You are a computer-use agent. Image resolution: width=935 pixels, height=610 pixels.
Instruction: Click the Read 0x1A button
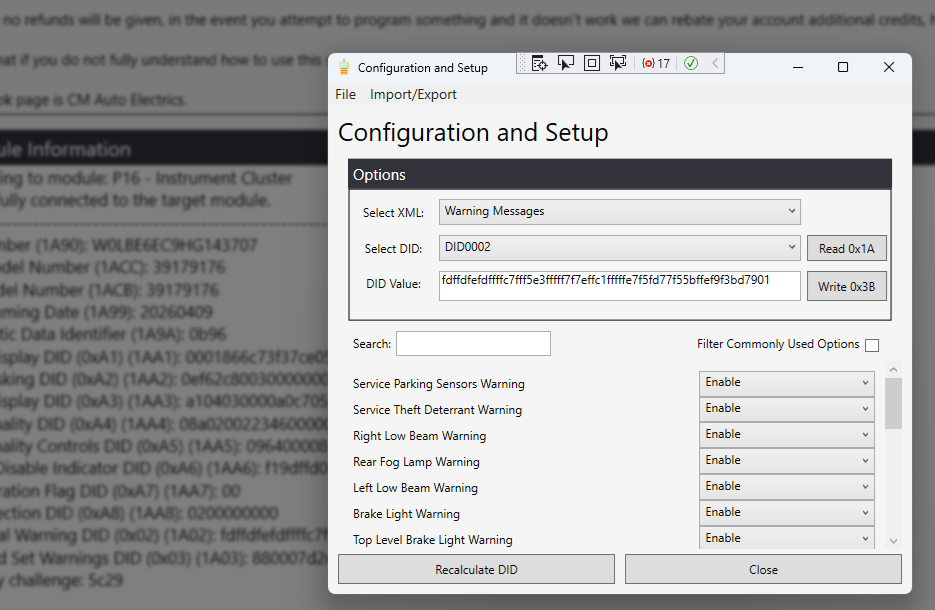[x=847, y=248]
